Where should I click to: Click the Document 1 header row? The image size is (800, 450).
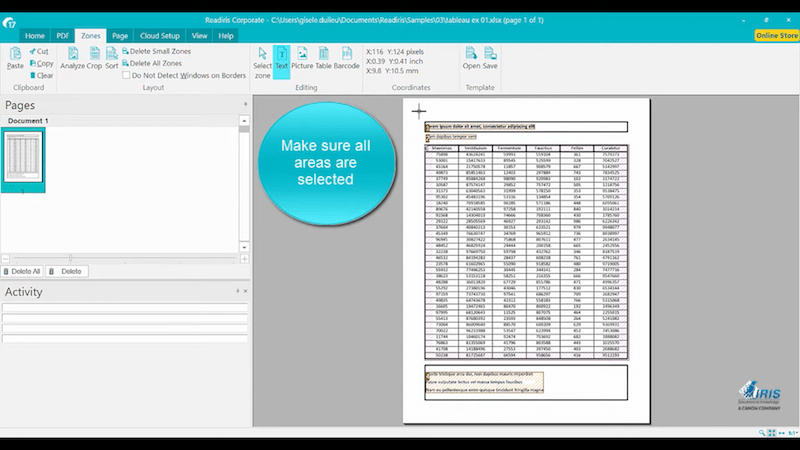pos(119,121)
